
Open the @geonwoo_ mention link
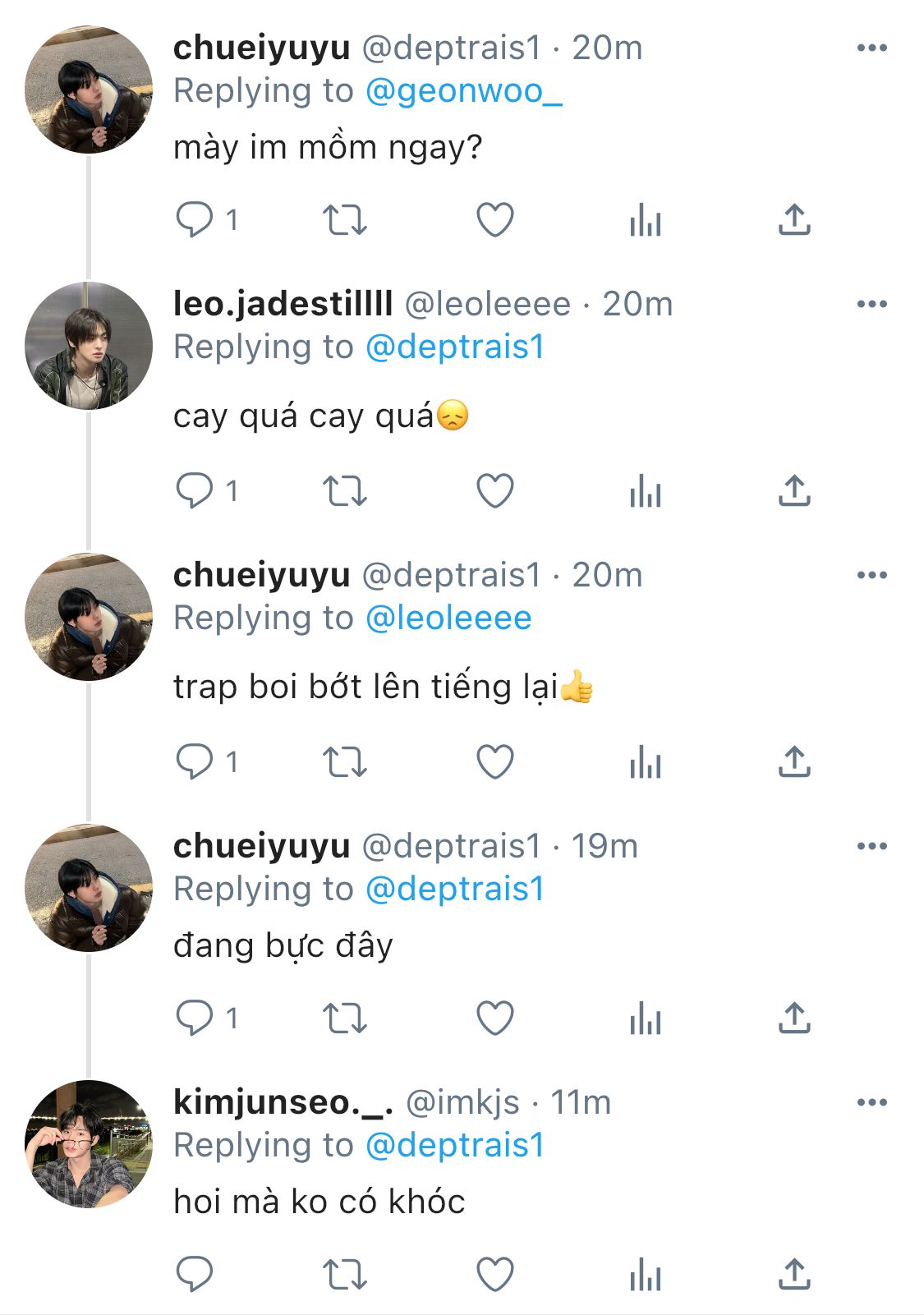point(463,91)
